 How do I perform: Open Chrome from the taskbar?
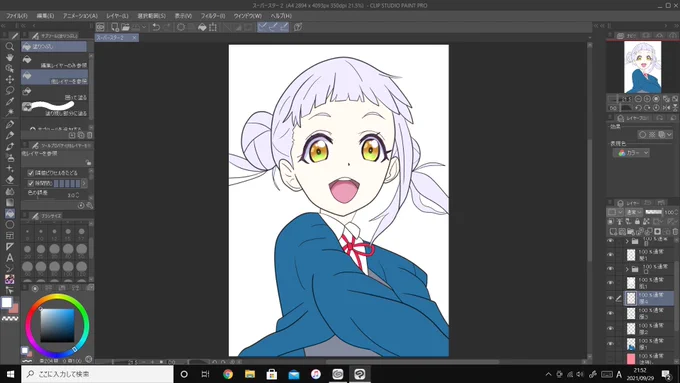coord(228,374)
